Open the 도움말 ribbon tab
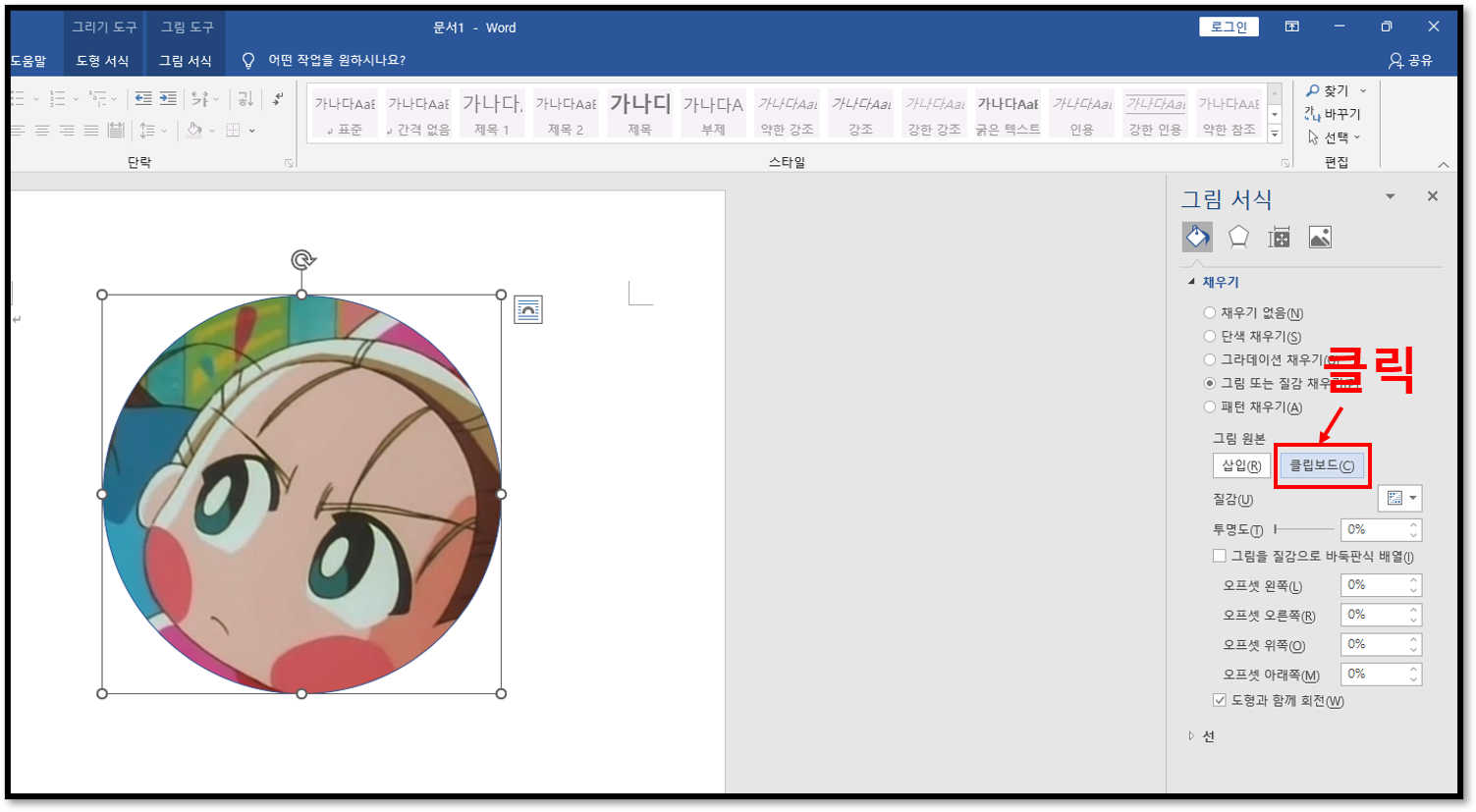The image size is (1476, 812). click(27, 60)
